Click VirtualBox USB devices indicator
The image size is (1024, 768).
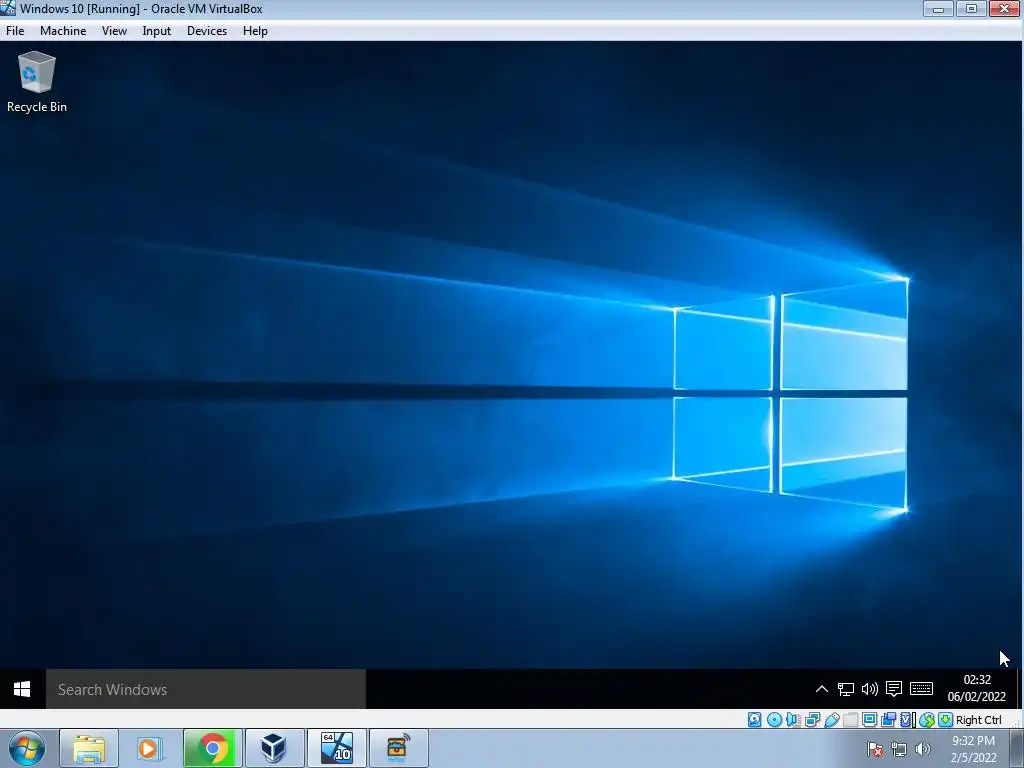tap(831, 720)
